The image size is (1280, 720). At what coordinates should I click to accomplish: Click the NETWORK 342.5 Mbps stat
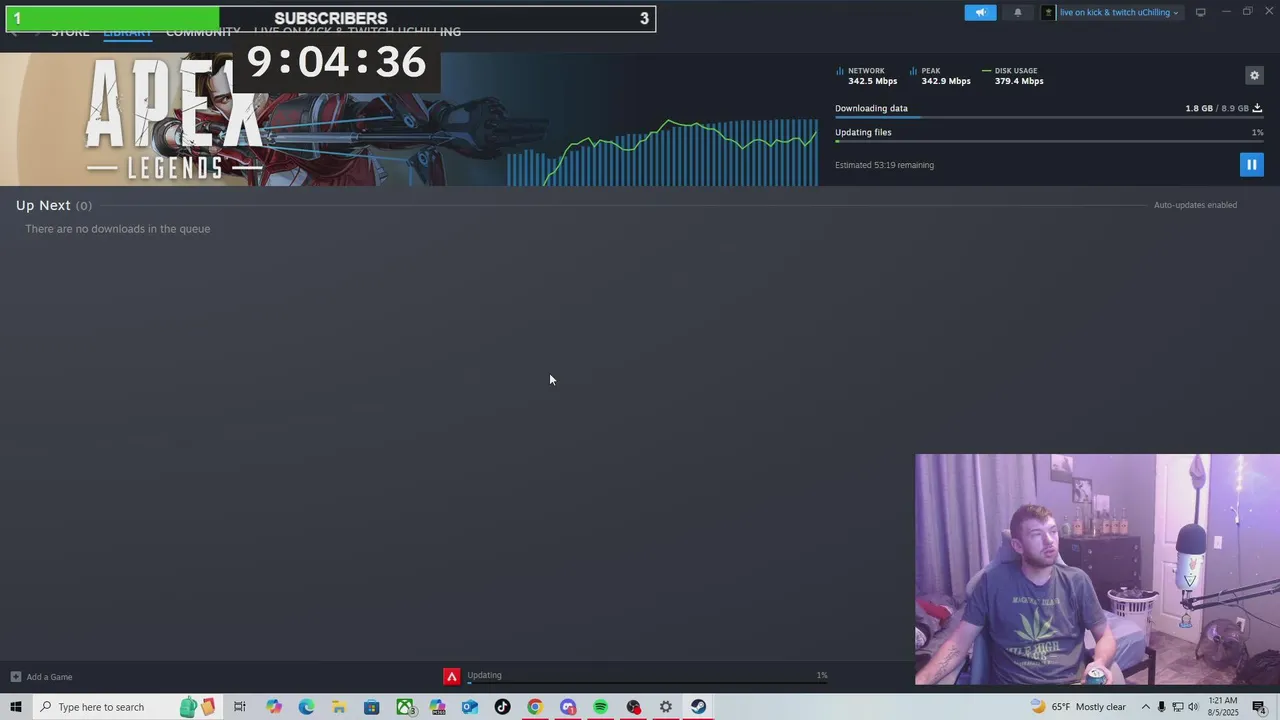(x=866, y=76)
